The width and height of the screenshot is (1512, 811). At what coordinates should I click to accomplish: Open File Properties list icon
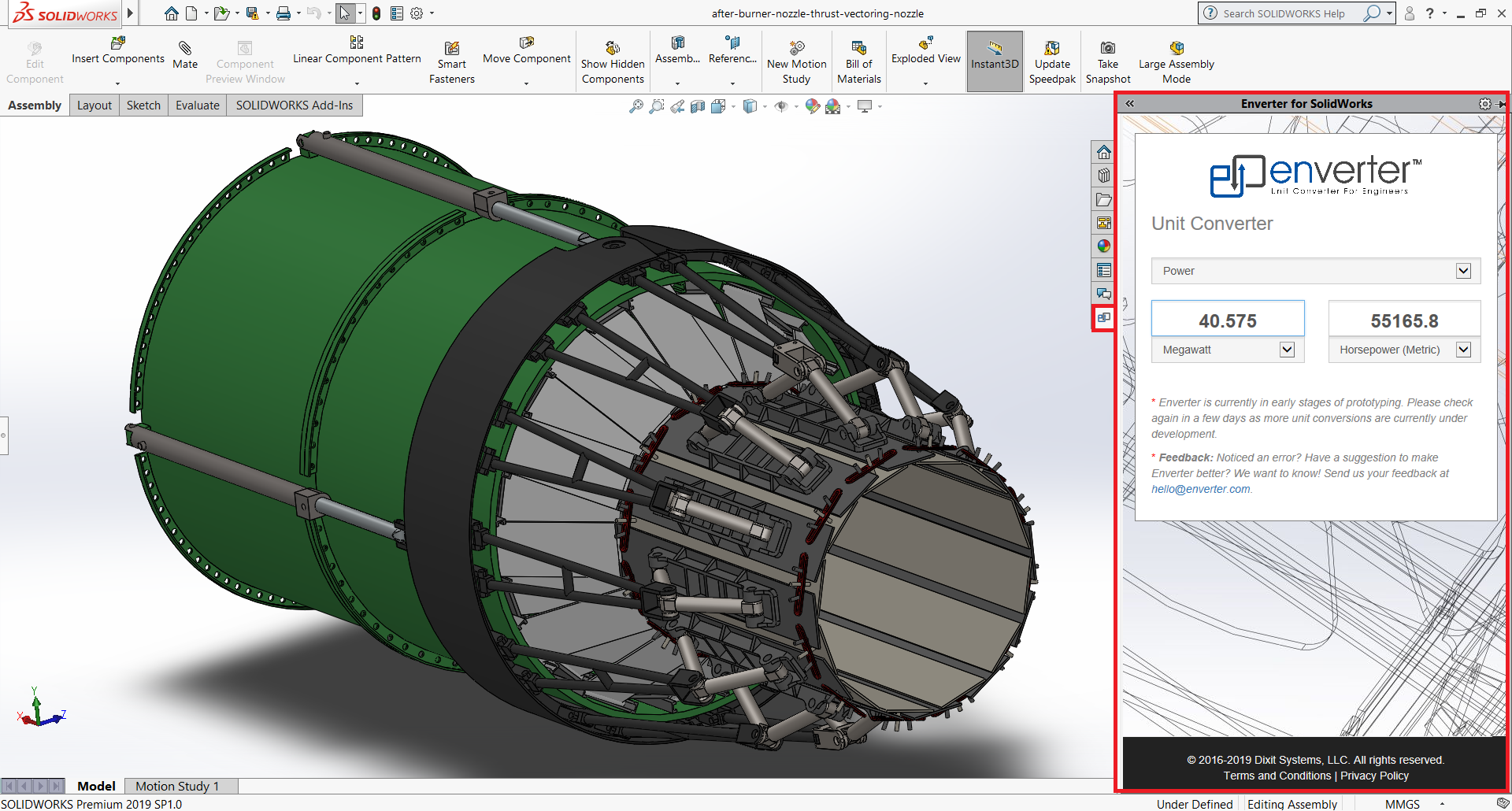click(x=397, y=13)
